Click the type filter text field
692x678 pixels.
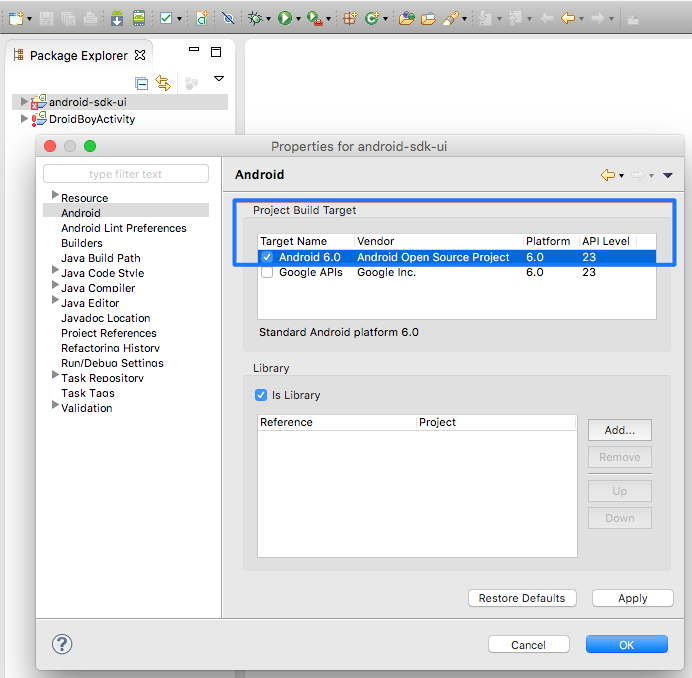pos(126,174)
